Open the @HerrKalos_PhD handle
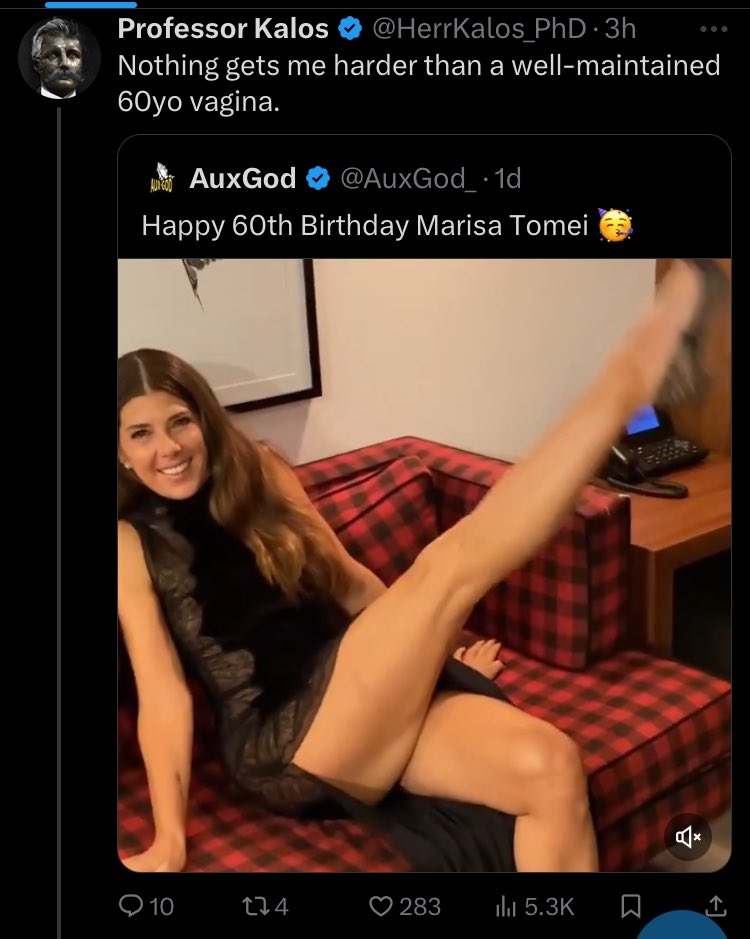The image size is (750, 939). point(479,28)
